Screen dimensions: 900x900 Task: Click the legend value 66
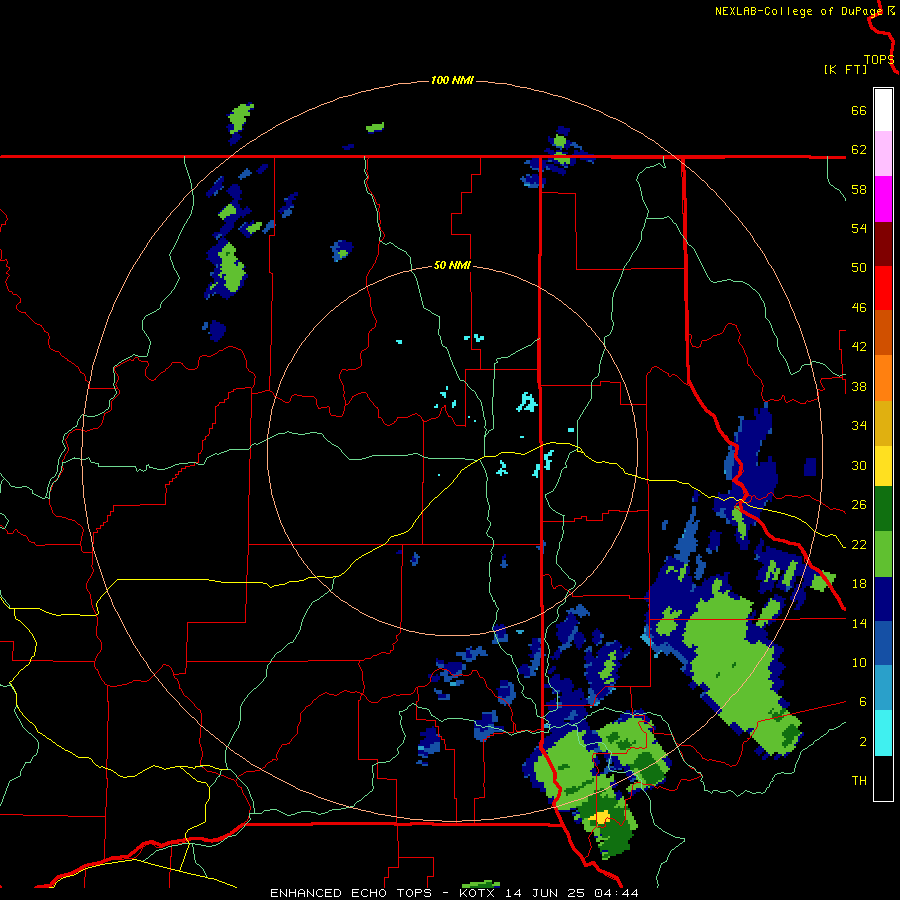click(x=859, y=110)
